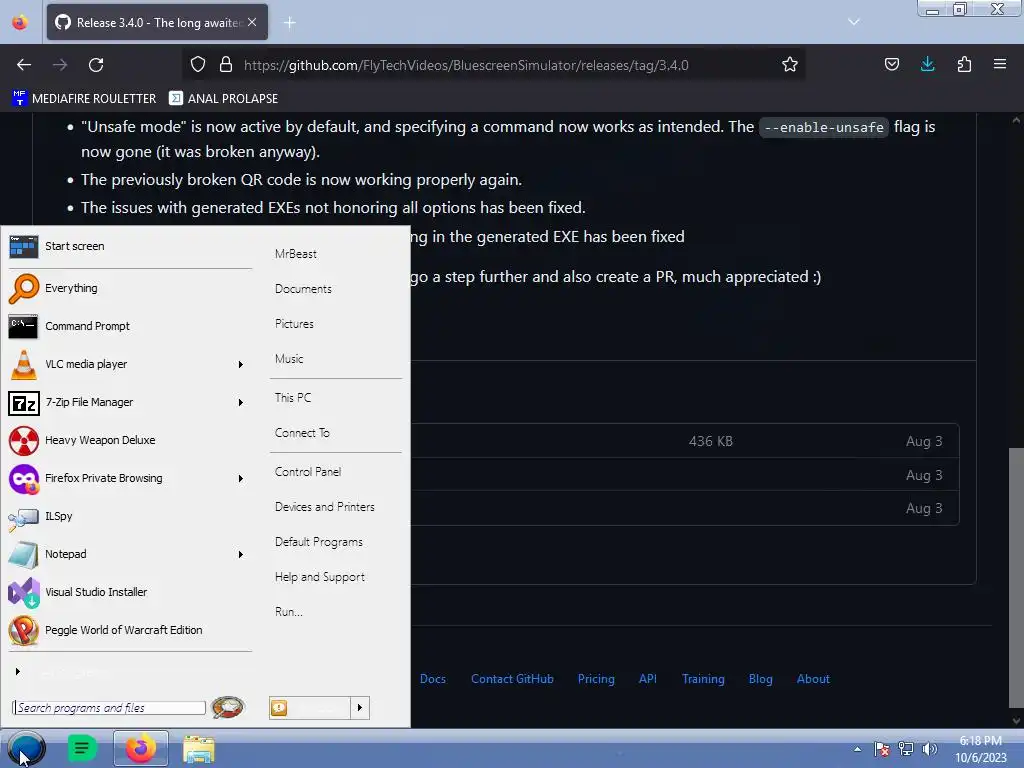This screenshot has width=1024, height=768.
Task: Select Connect To in start menu
Action: tap(302, 433)
